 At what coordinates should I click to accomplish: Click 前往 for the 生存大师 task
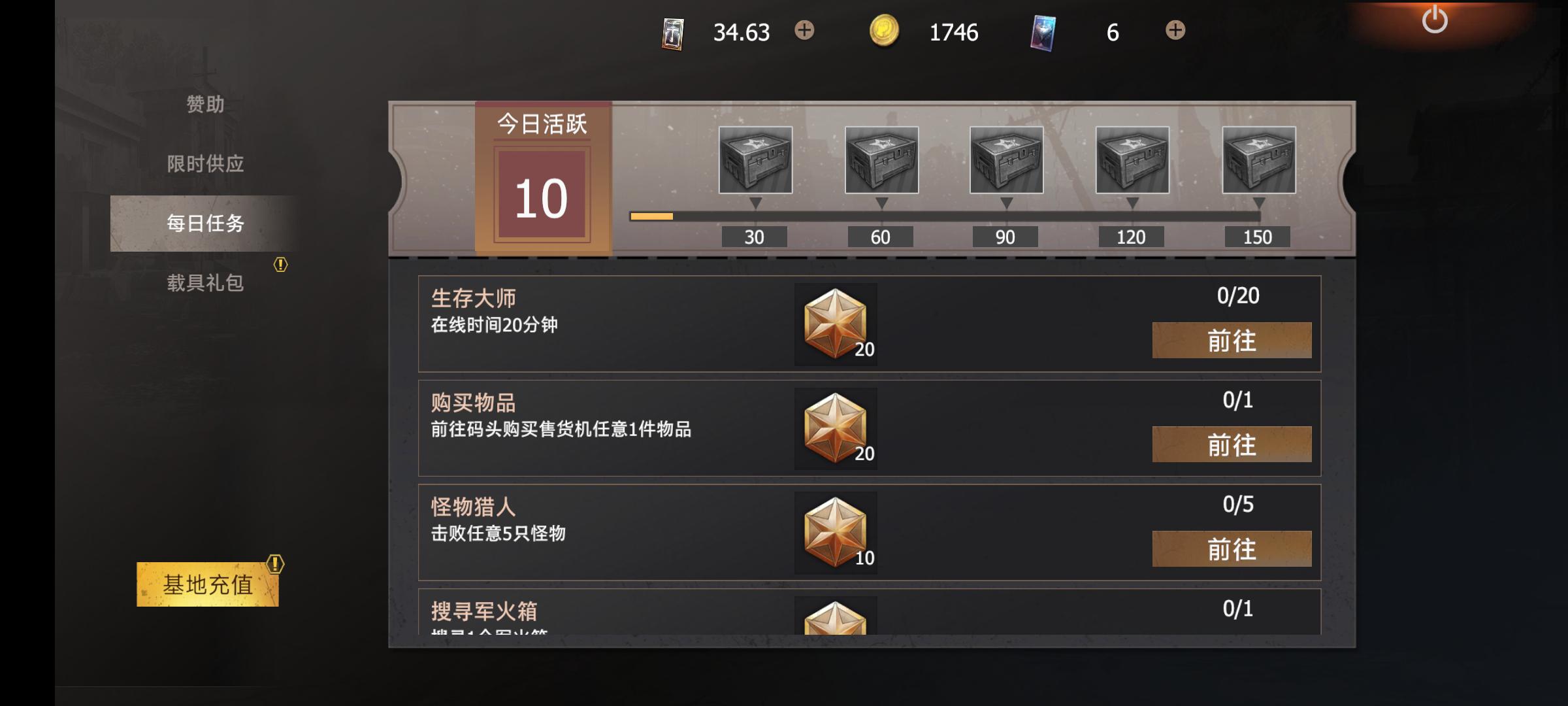[1232, 340]
